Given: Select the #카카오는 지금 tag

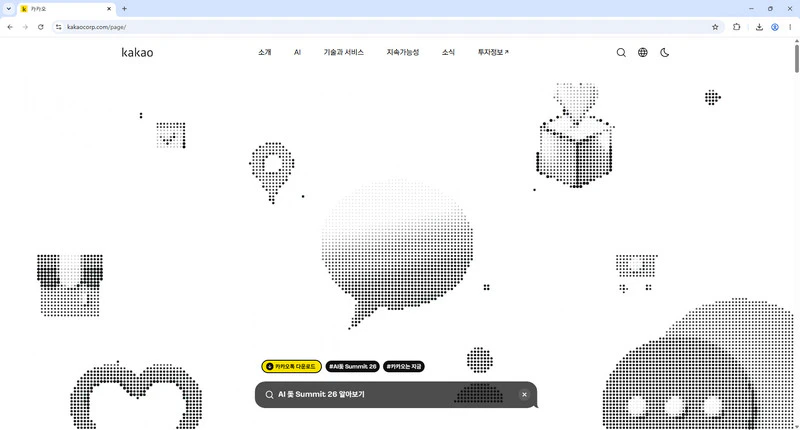Looking at the screenshot, I should [x=404, y=366].
